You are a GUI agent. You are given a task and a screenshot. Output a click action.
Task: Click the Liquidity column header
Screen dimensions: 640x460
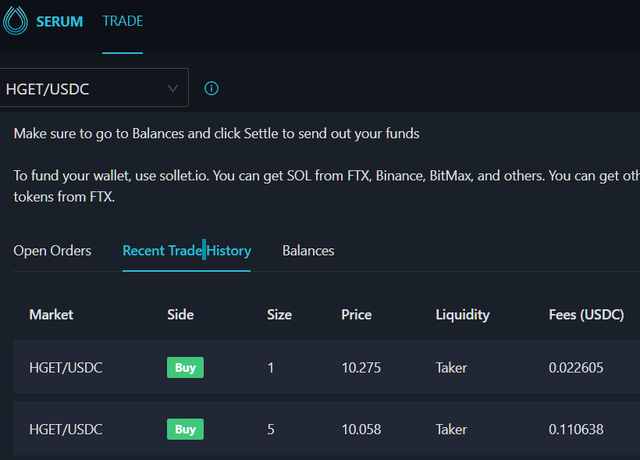(x=462, y=315)
